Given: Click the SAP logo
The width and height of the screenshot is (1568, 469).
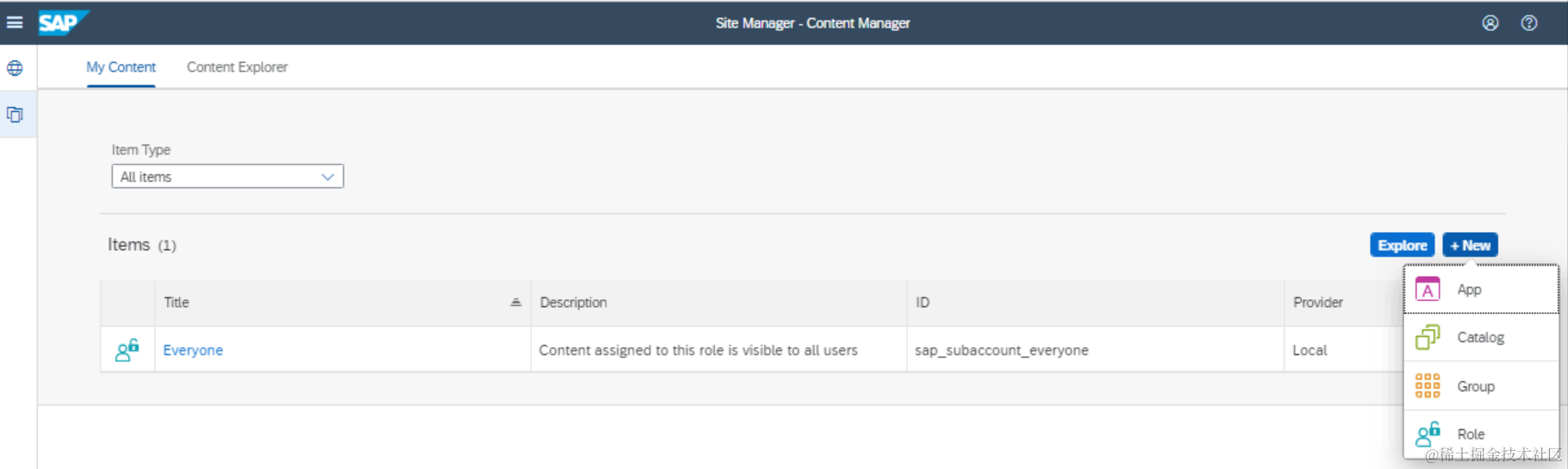Looking at the screenshot, I should pos(62,22).
